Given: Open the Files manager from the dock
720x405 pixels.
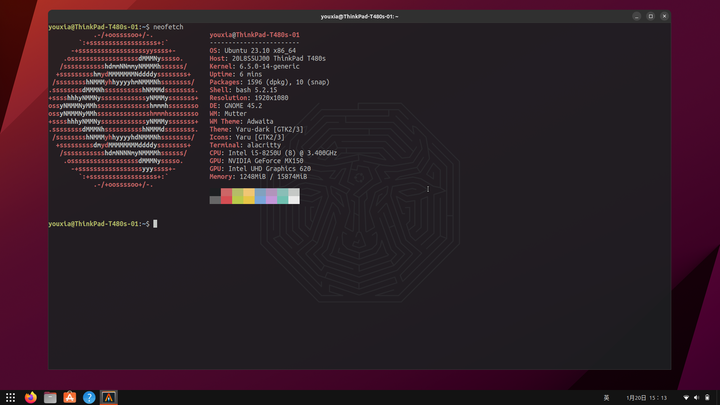Looking at the screenshot, I should click(50, 398).
